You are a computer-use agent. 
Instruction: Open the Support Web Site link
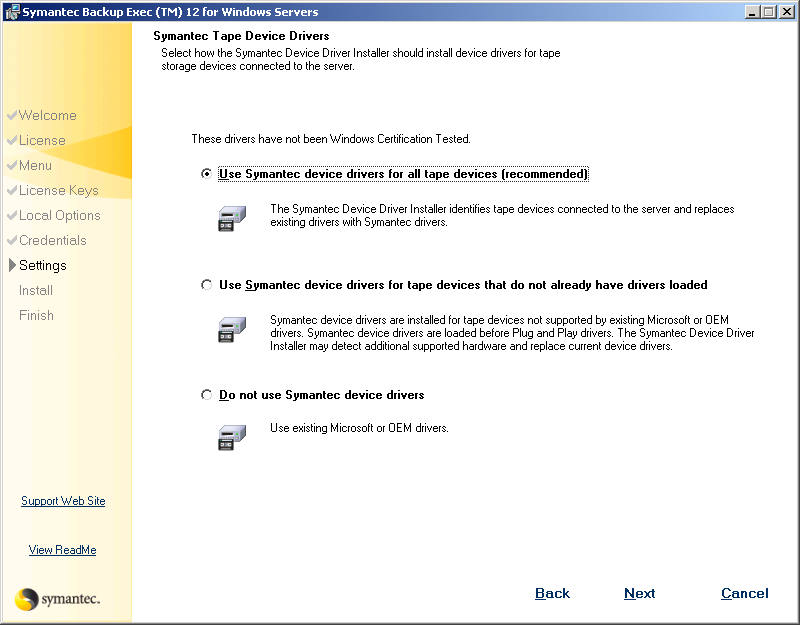coord(63,501)
